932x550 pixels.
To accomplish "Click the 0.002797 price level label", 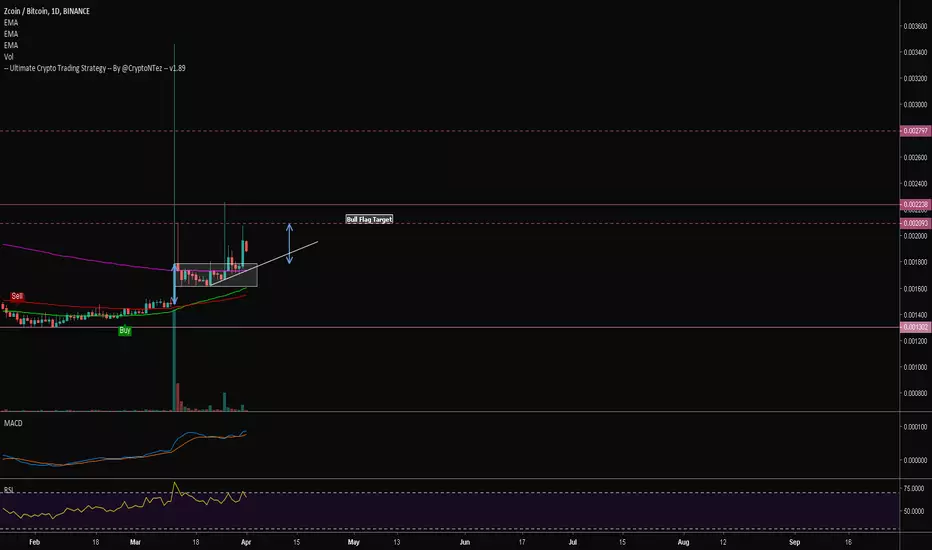I will pos(915,131).
